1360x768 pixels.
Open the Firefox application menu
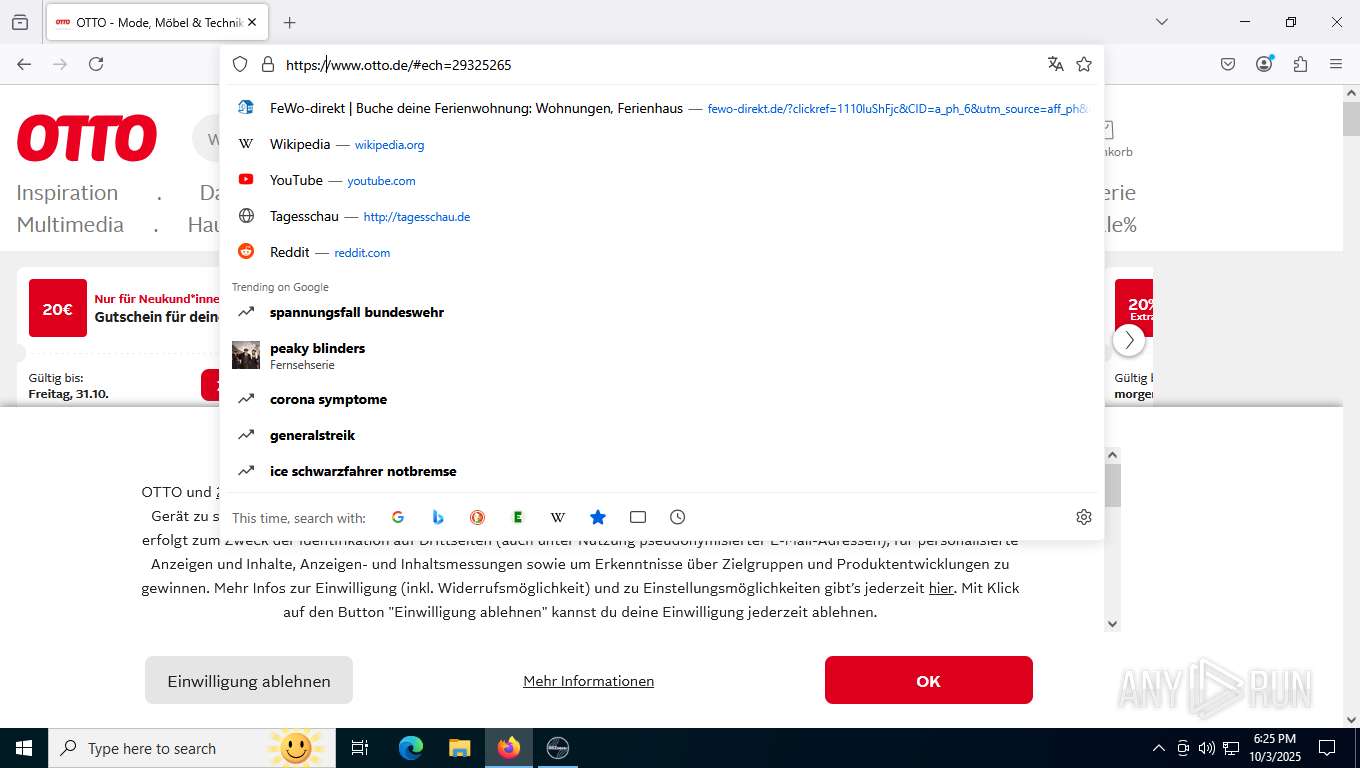(x=1336, y=64)
